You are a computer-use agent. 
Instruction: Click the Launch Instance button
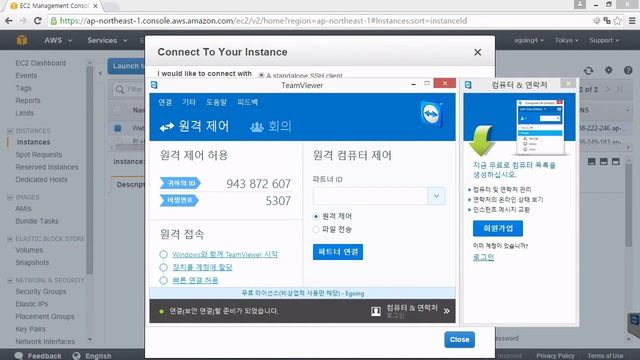click(x=127, y=66)
